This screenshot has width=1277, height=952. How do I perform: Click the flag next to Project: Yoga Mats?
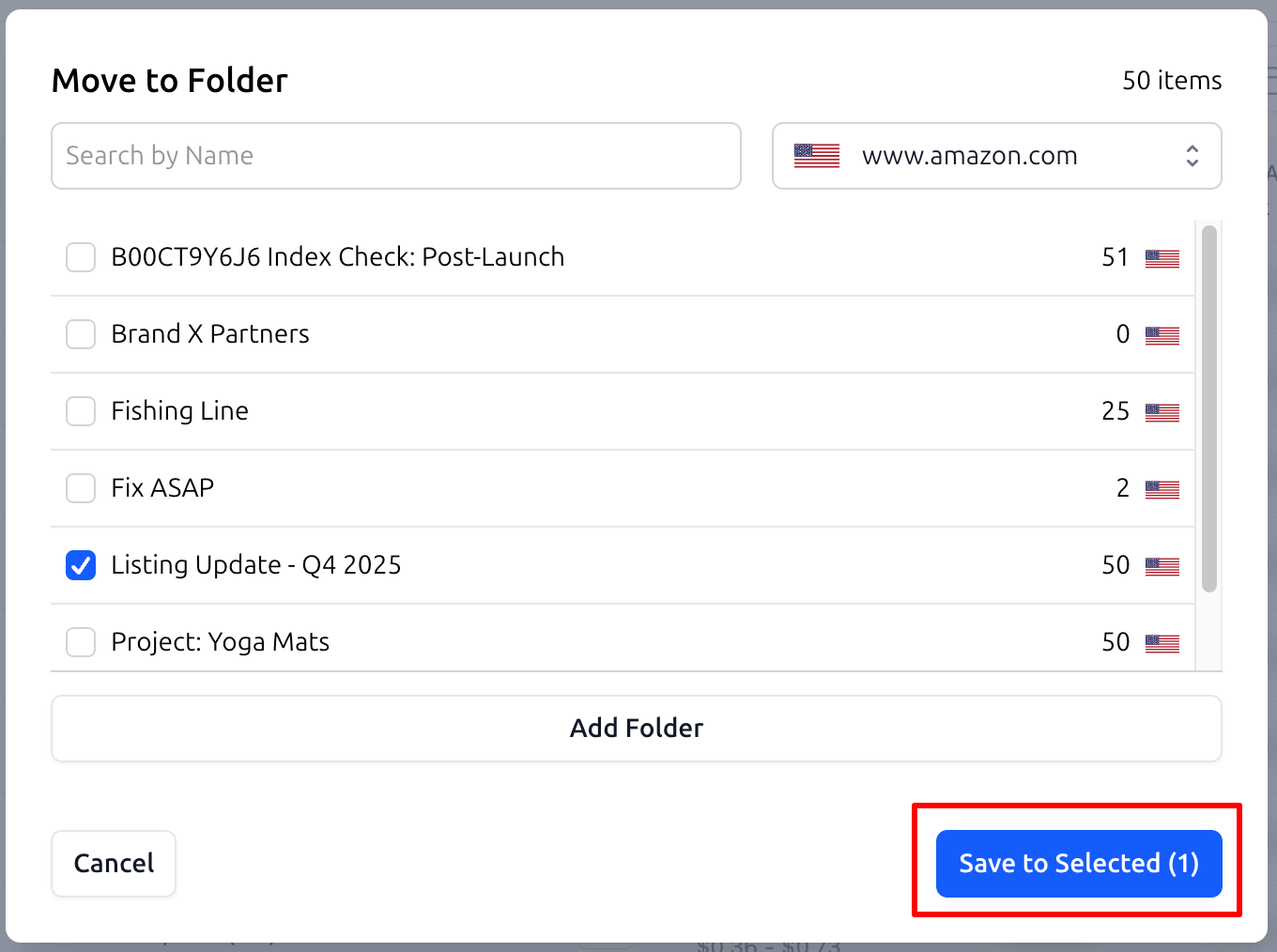(x=1162, y=643)
